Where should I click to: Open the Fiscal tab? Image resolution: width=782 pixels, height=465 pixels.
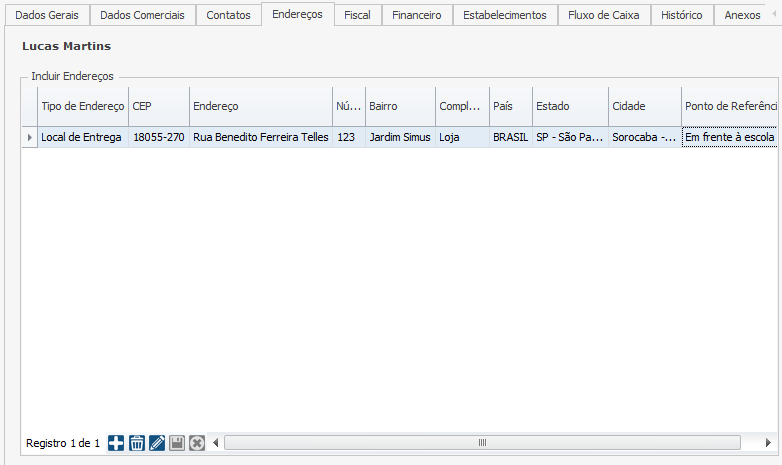(x=357, y=15)
